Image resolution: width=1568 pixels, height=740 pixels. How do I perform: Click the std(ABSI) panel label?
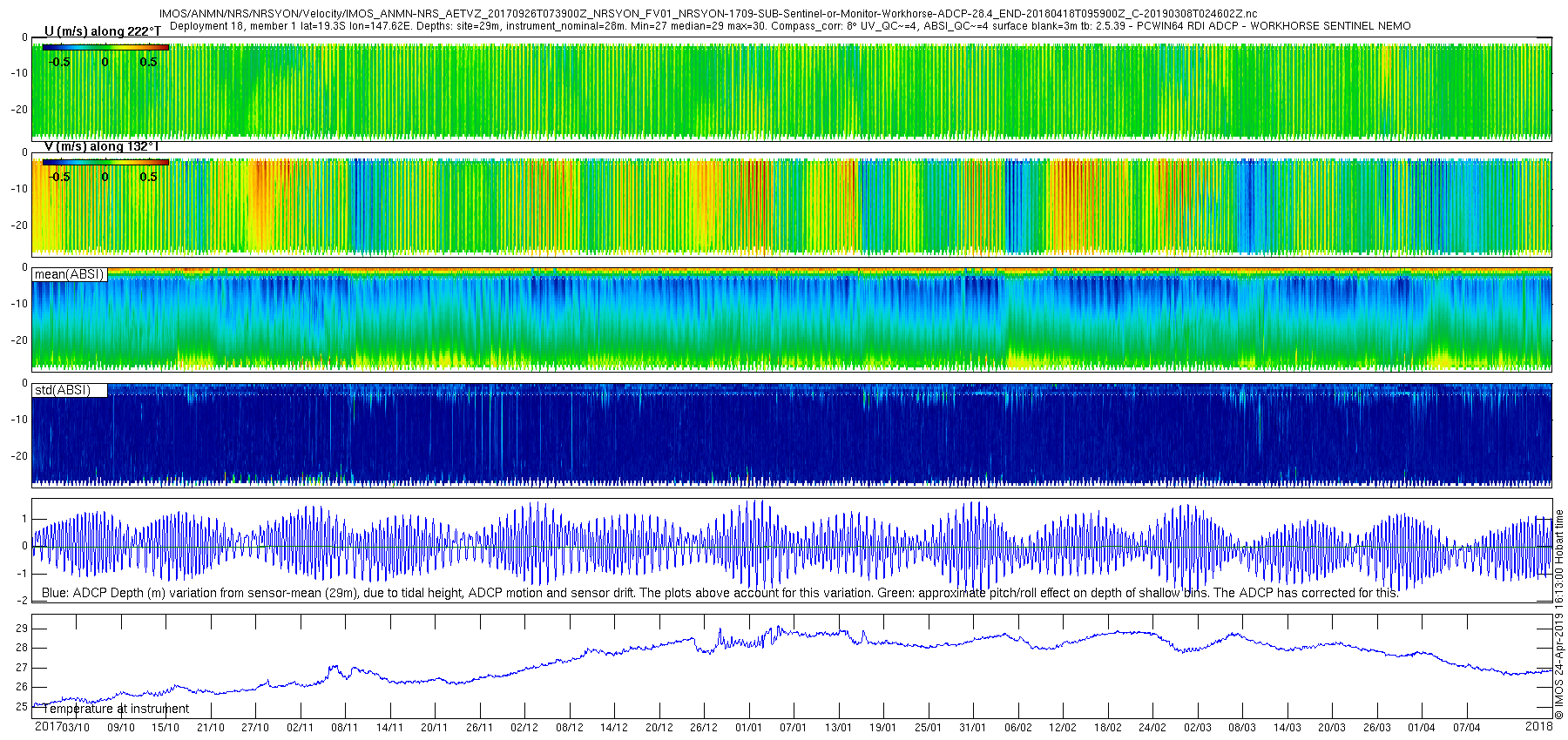point(62,390)
